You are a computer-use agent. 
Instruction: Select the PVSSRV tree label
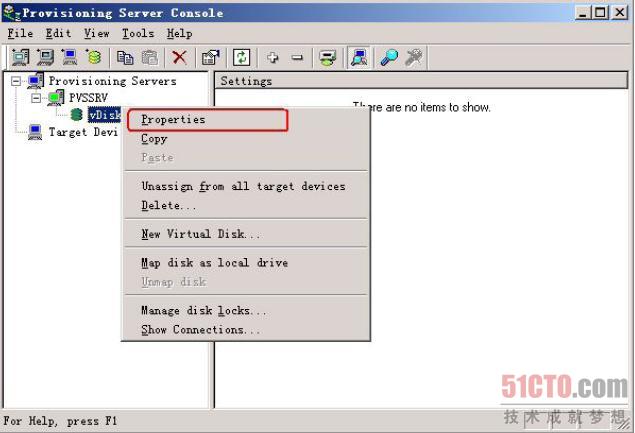[x=88, y=98]
